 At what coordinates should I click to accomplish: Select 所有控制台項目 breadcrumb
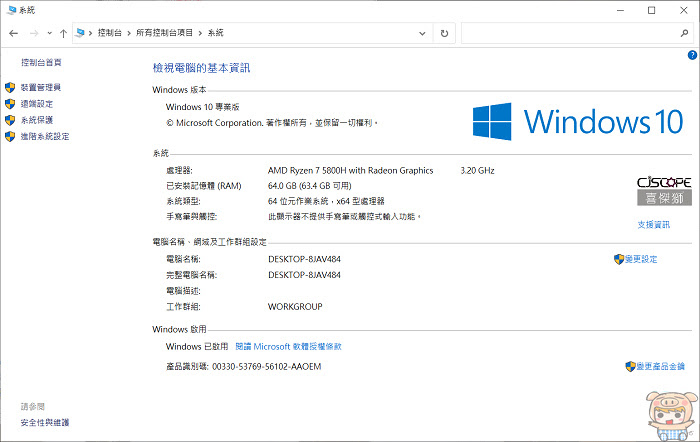pyautogui.click(x=164, y=33)
